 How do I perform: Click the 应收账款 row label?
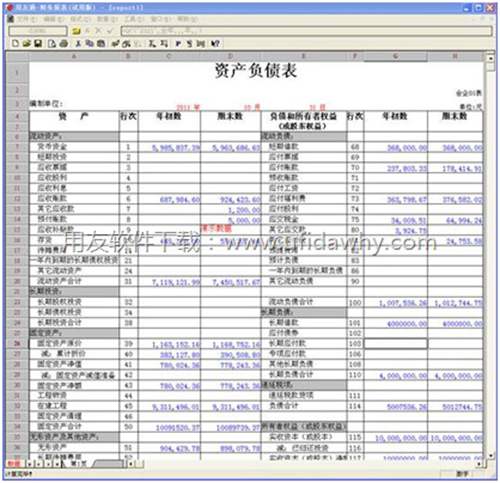pos(52,198)
